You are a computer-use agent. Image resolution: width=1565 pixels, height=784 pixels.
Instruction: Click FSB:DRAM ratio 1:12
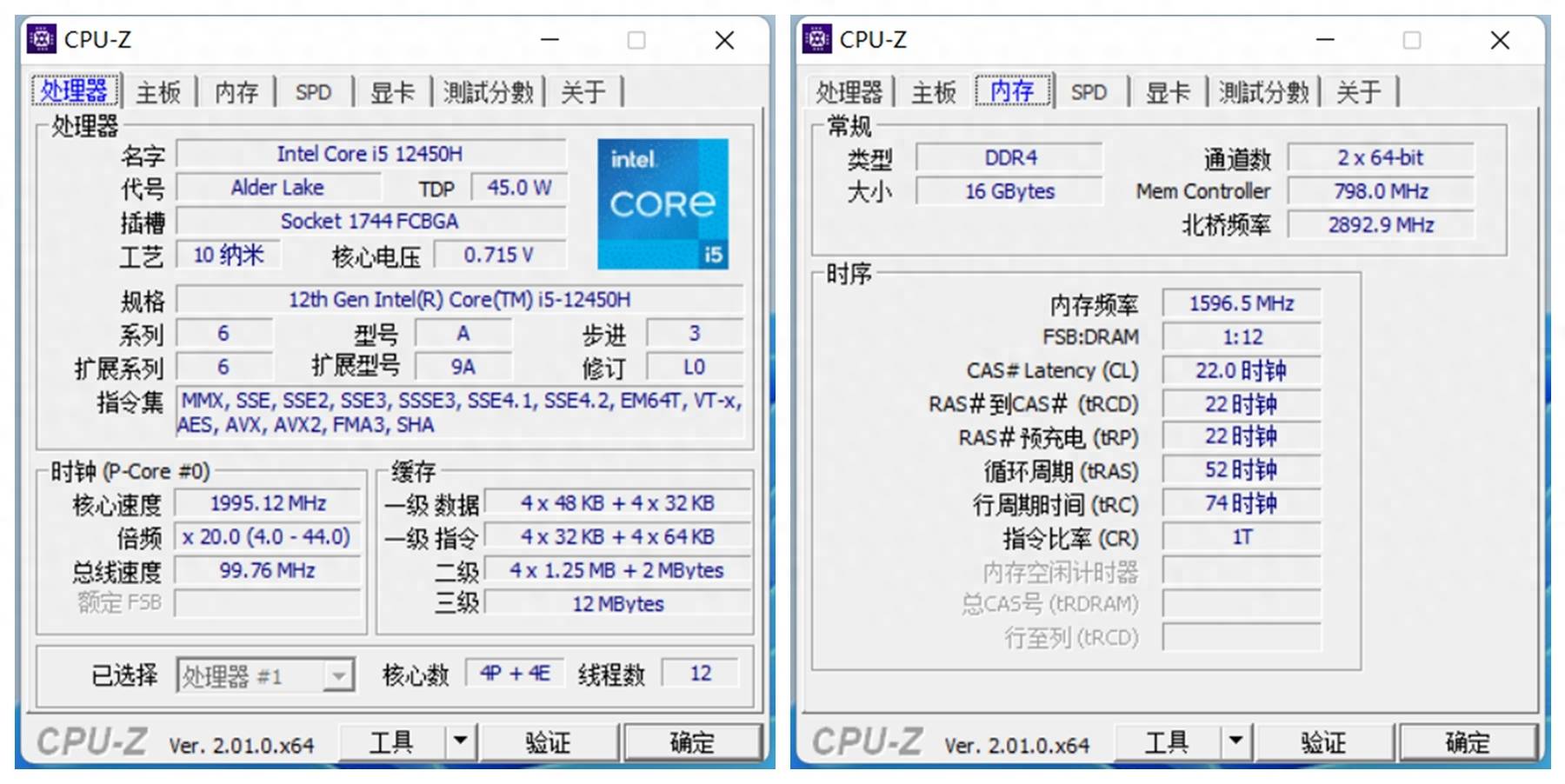click(1242, 337)
